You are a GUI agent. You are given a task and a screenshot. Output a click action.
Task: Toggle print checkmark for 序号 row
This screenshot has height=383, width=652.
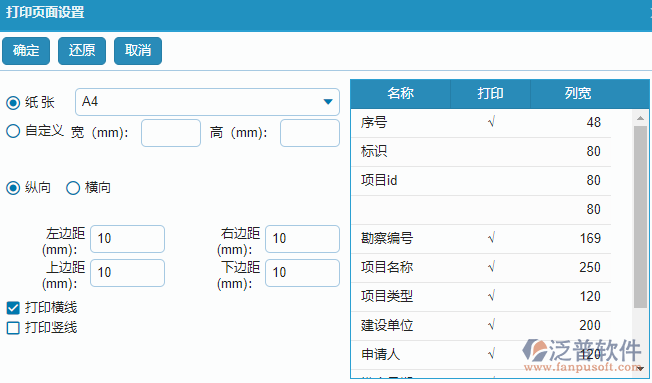pos(491,123)
